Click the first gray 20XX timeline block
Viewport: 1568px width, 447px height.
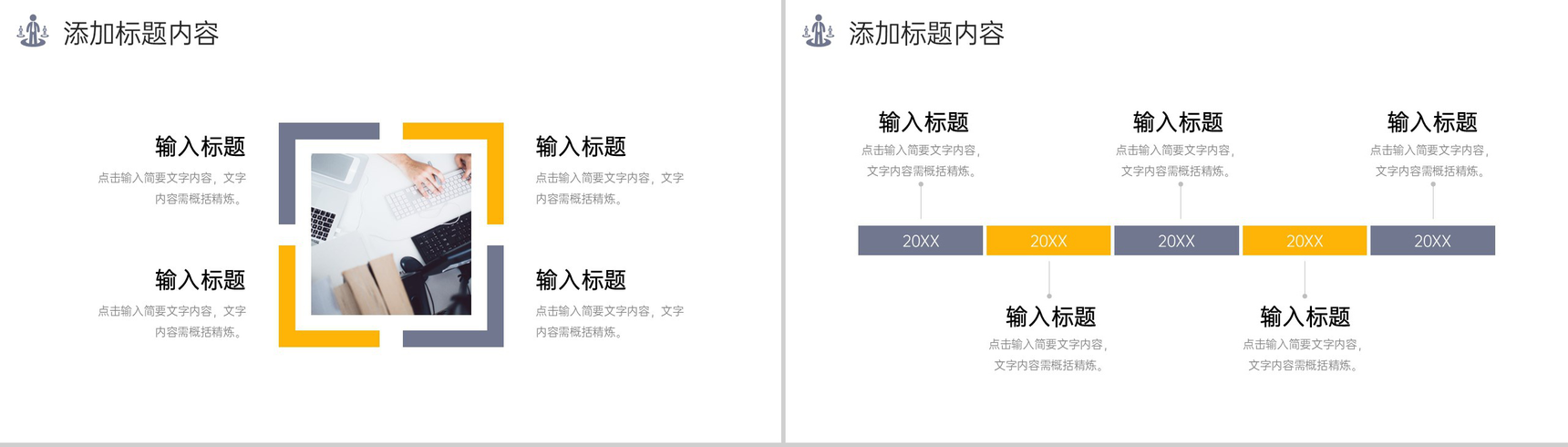click(x=921, y=241)
